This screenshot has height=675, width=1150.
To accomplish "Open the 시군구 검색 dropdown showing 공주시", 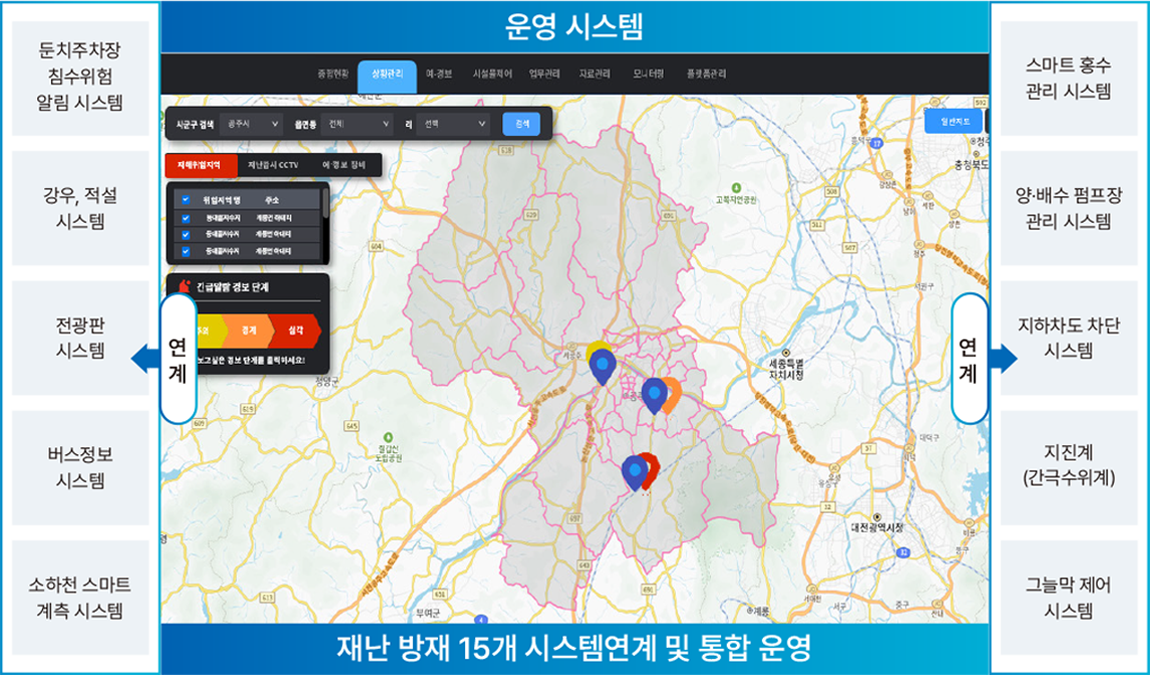I will (251, 124).
